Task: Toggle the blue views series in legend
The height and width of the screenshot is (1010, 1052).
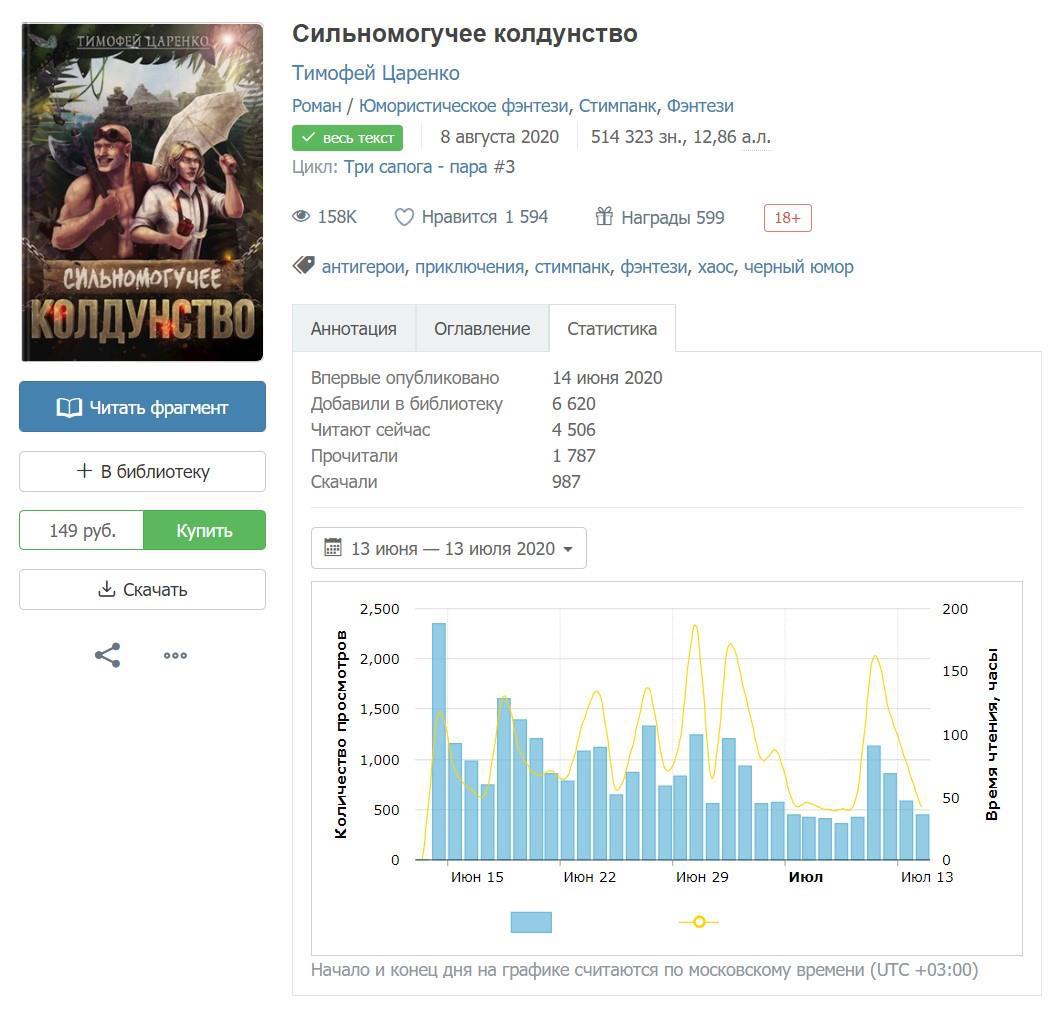Action: pyautogui.click(x=531, y=922)
